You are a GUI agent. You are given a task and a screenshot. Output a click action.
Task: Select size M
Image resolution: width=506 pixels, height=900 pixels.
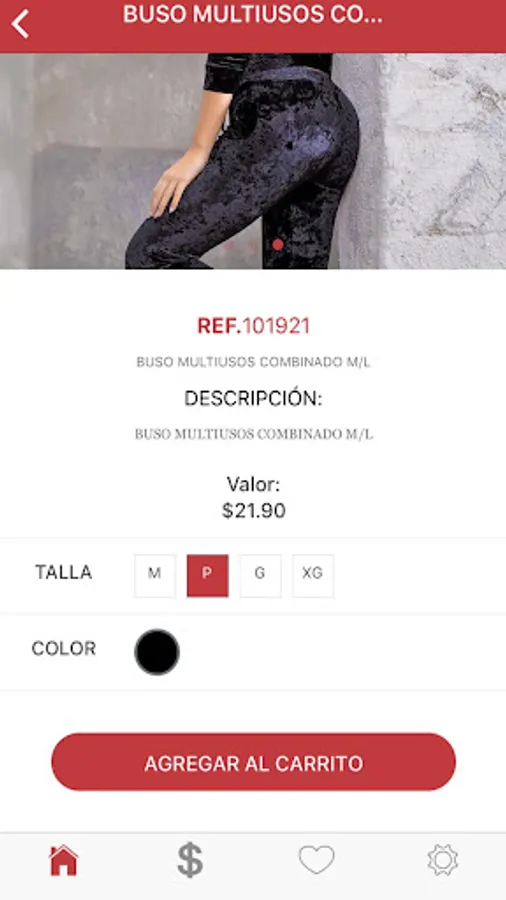tap(155, 576)
